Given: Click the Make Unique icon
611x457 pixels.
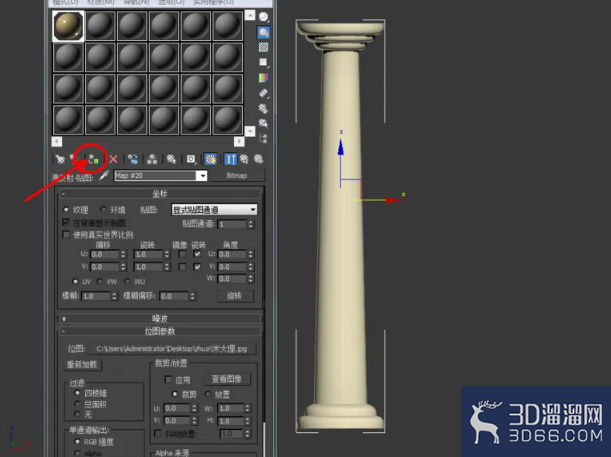Looking at the screenshot, I should [152, 159].
